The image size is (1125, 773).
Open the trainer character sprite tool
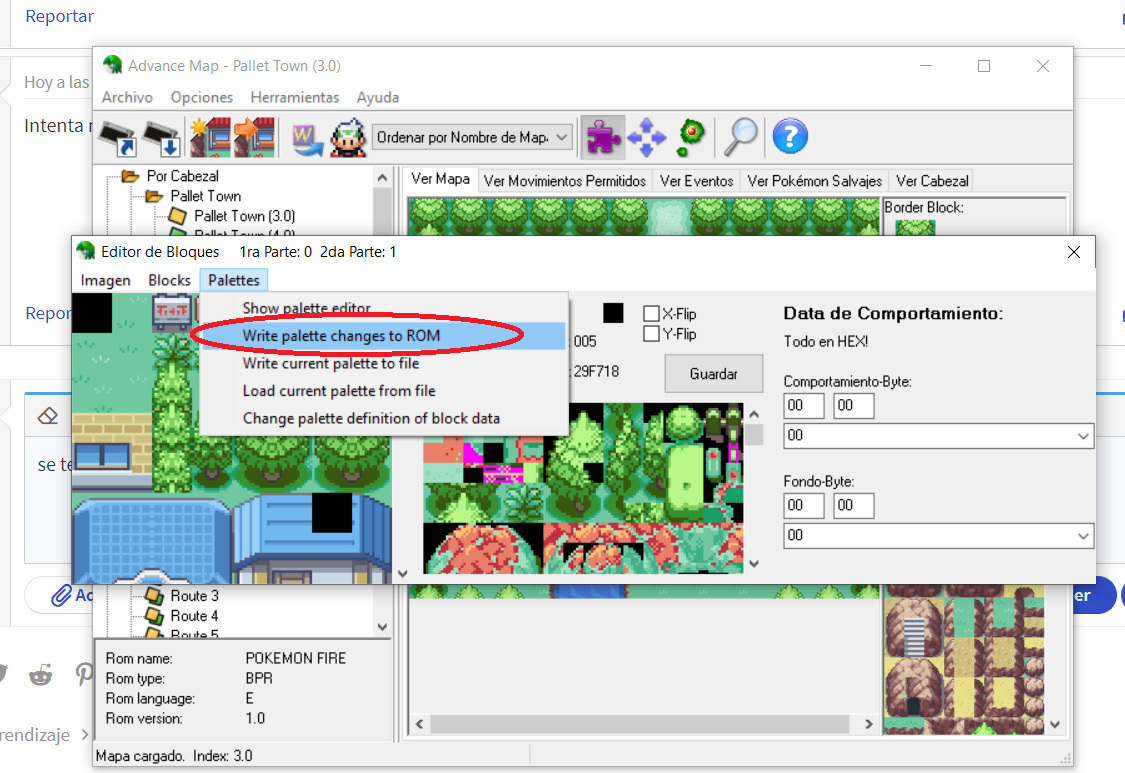coord(347,137)
